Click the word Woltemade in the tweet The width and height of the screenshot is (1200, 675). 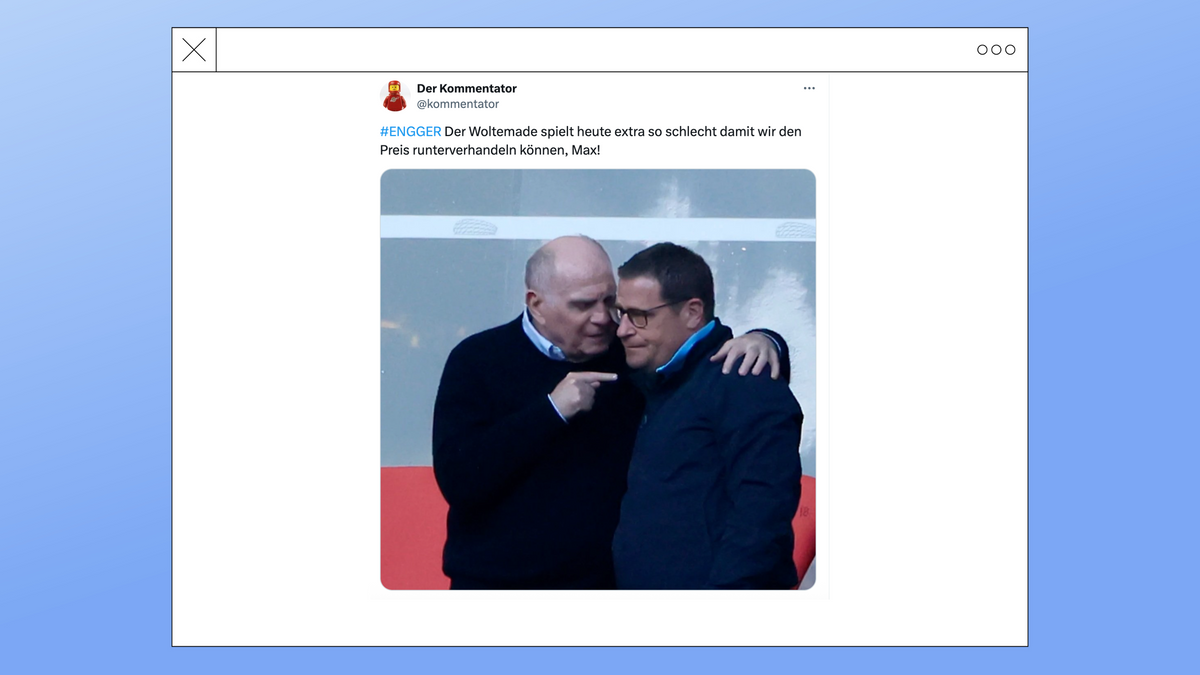[x=501, y=131]
